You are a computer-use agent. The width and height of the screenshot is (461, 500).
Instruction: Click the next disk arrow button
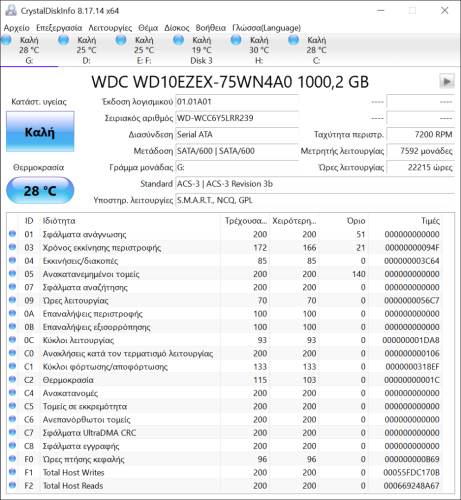[x=447, y=81]
